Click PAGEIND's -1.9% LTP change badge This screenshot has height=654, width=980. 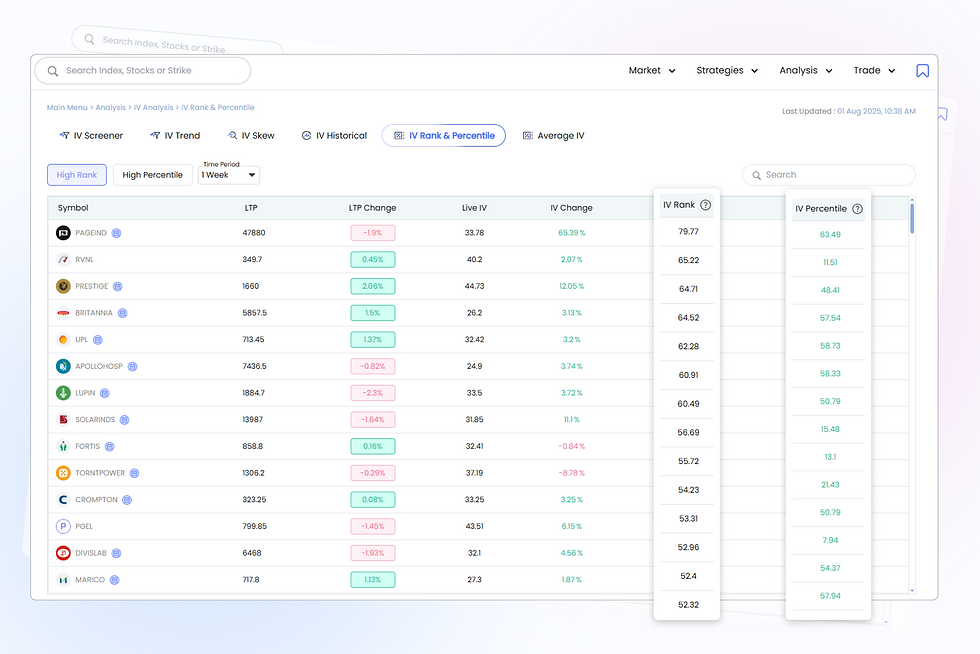pos(372,233)
